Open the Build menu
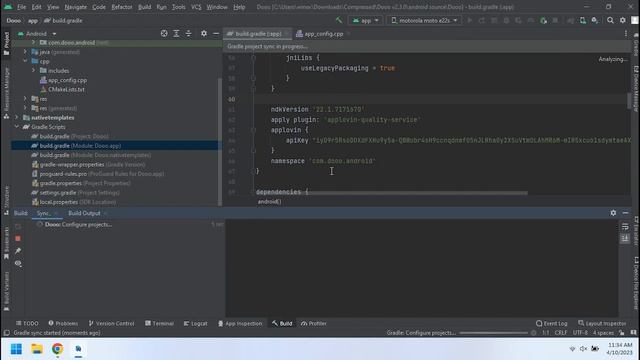 (x=144, y=7)
